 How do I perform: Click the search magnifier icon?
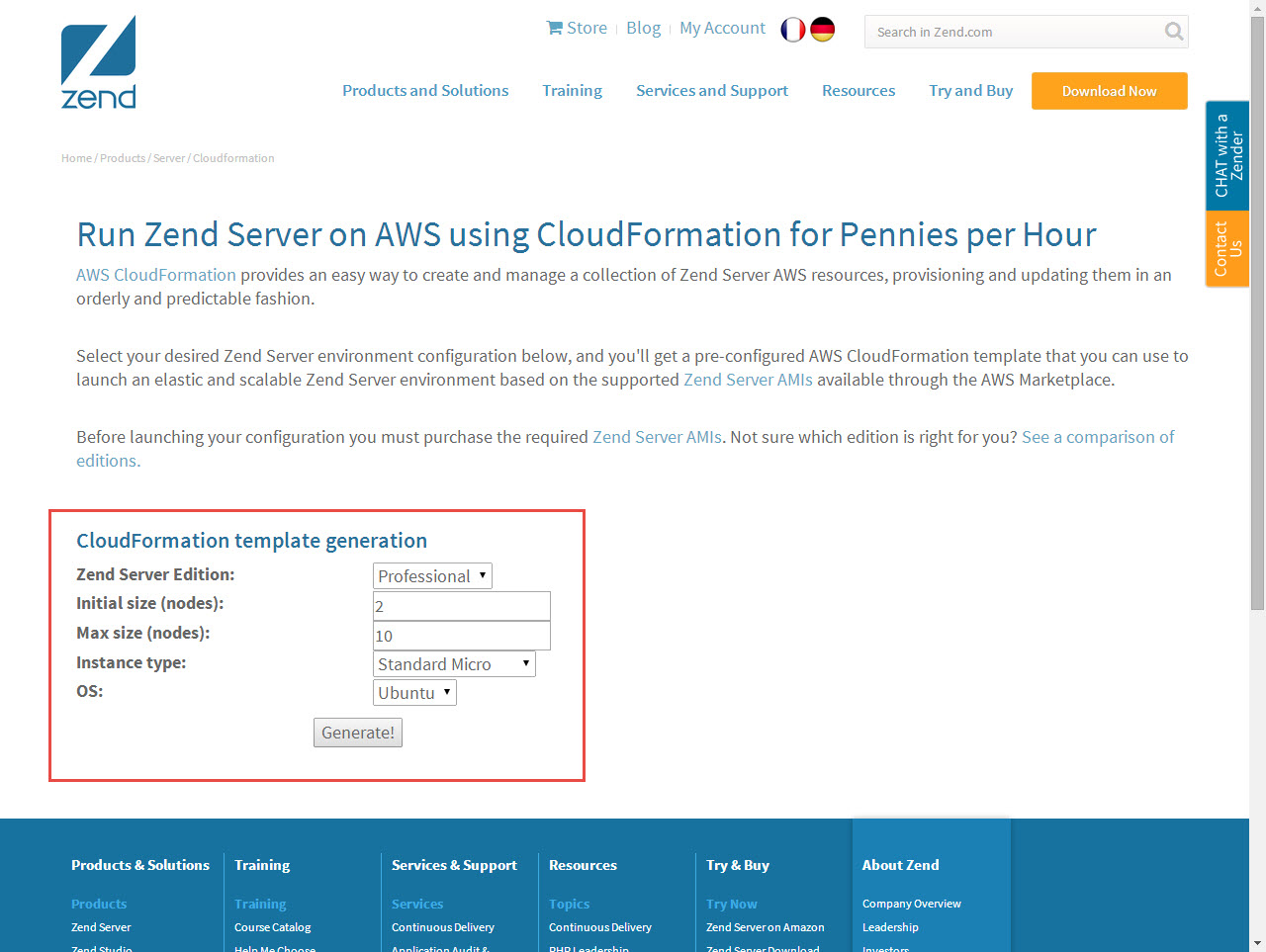[1173, 32]
